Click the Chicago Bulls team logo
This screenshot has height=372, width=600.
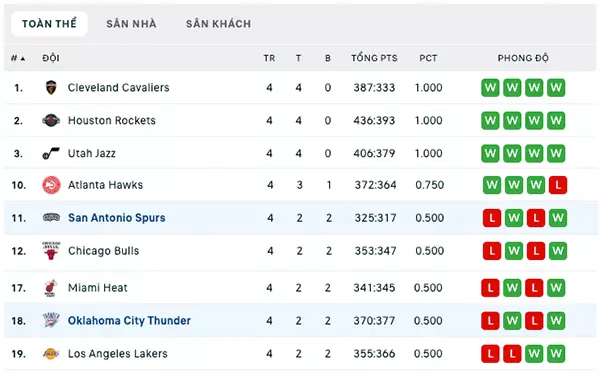click(x=51, y=251)
